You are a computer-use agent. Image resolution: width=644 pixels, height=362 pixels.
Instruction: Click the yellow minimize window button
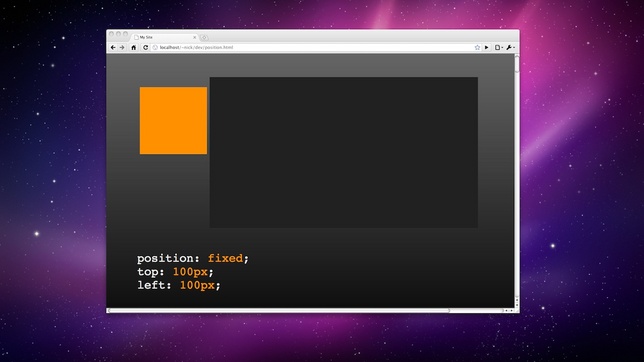click(x=118, y=34)
